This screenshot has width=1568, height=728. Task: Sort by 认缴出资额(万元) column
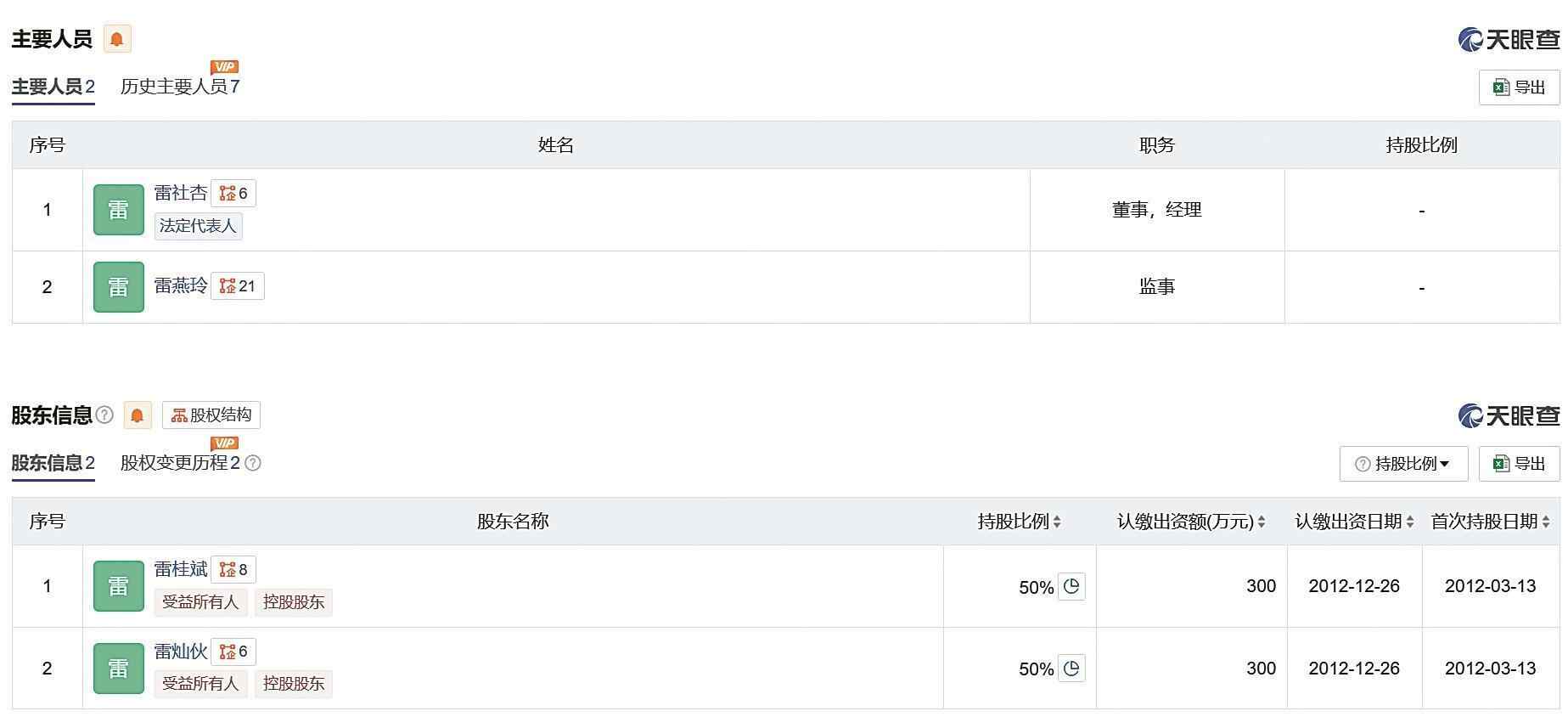click(x=1191, y=522)
